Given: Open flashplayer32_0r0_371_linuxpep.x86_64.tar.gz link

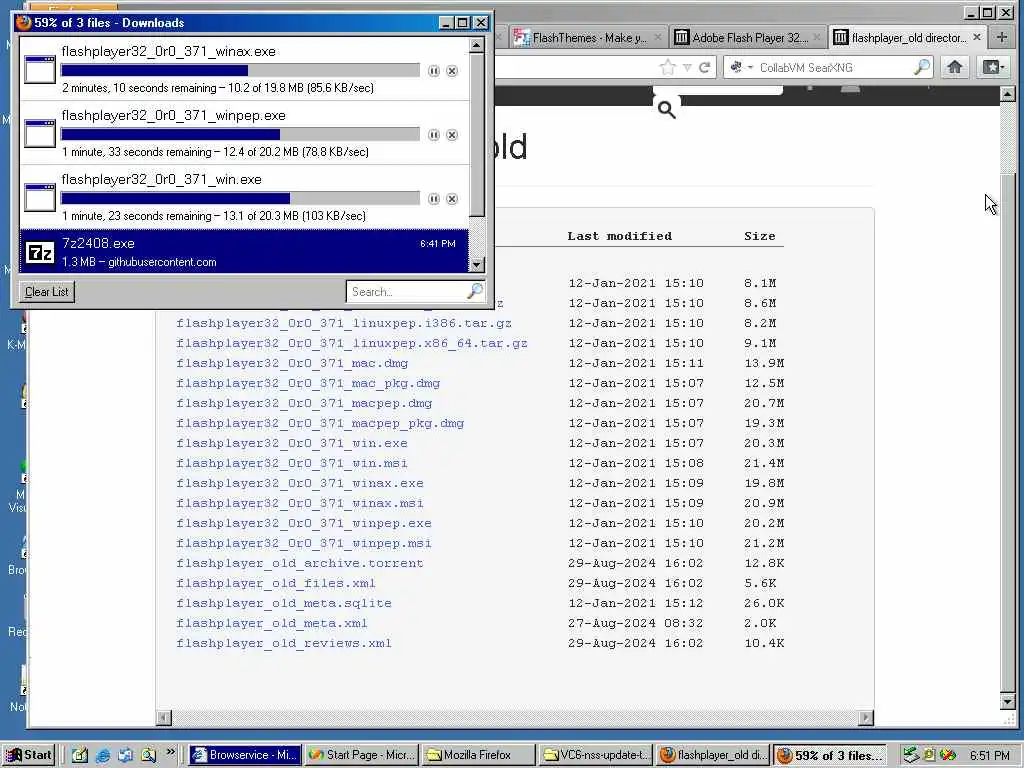Looking at the screenshot, I should 351,344.
